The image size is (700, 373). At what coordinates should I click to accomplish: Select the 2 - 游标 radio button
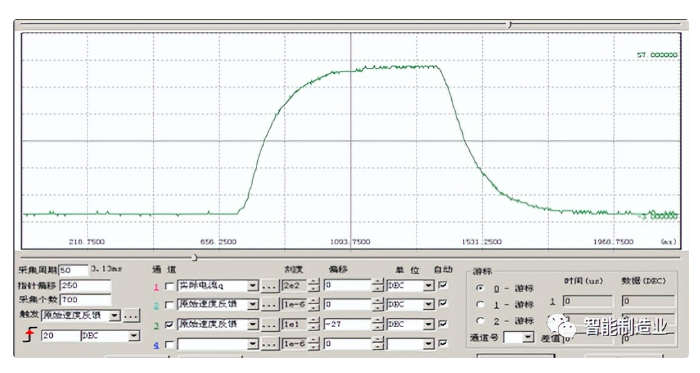pos(480,320)
